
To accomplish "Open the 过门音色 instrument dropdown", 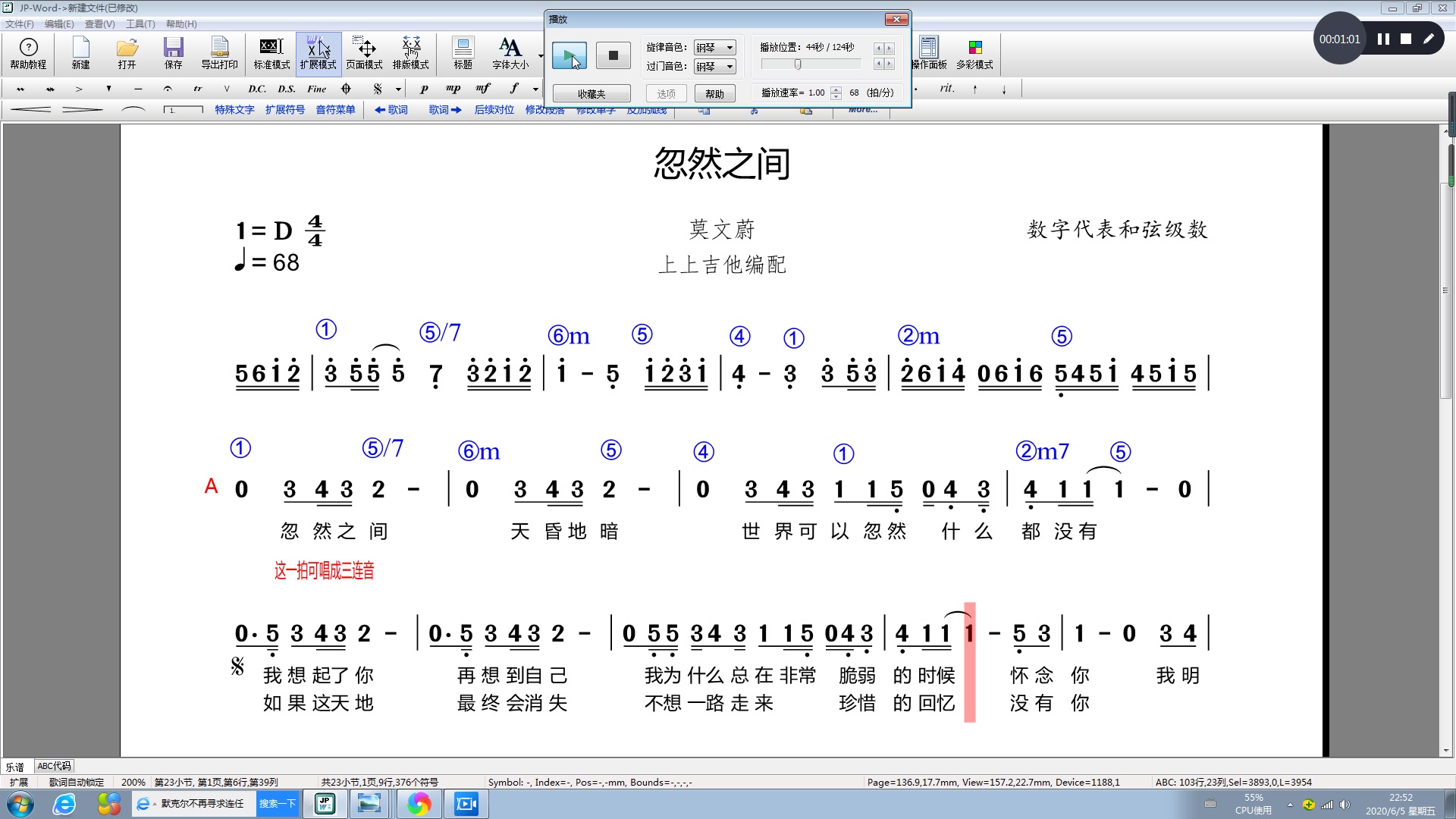I will coord(714,67).
